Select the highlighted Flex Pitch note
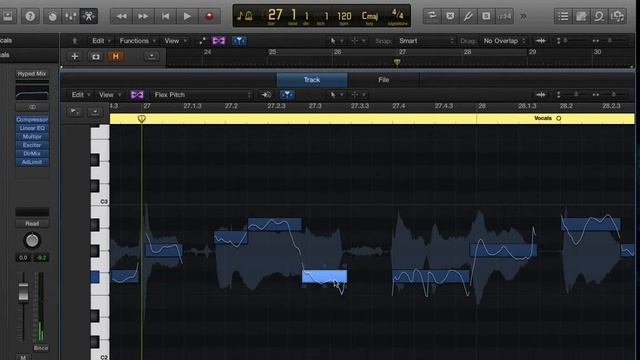Screen dimensions: 640x360 [x=324, y=276]
